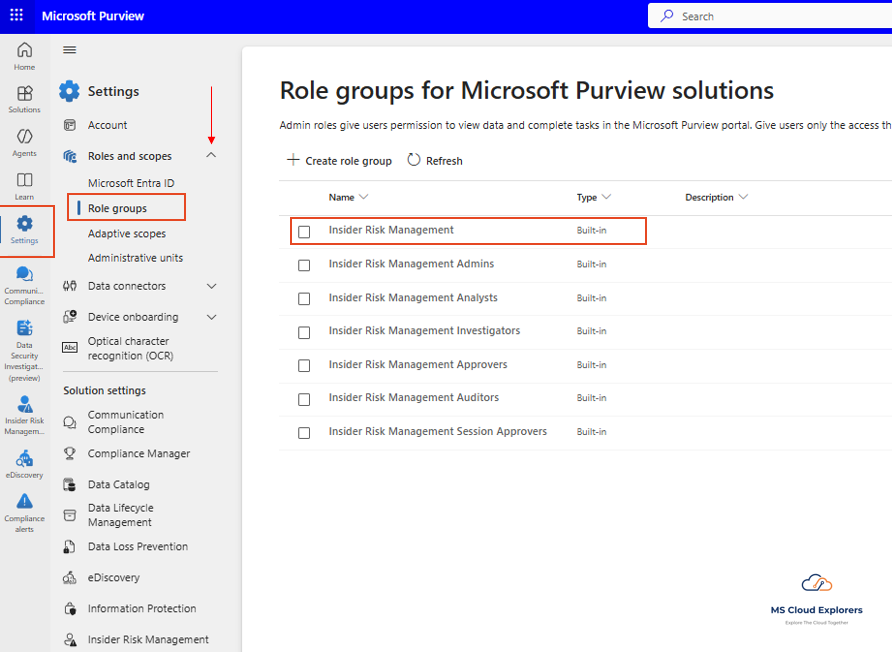892x652 pixels.
Task: Open Insider Risk Management Auditors role group
Action: (414, 398)
